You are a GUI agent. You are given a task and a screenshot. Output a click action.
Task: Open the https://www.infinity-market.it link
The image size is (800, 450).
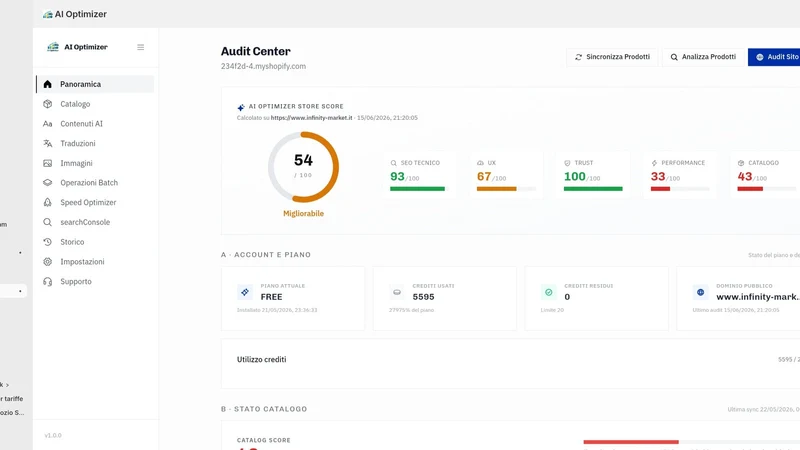[311, 118]
